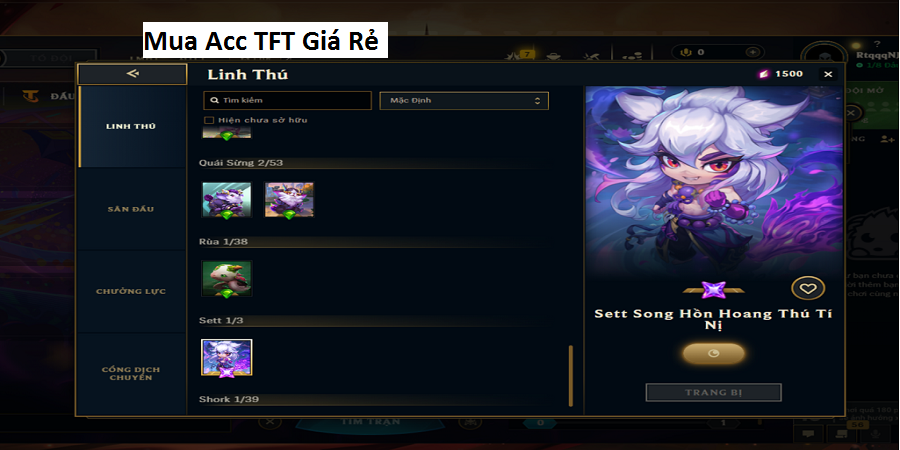Switch to the Sân Đấu tab

(131, 209)
